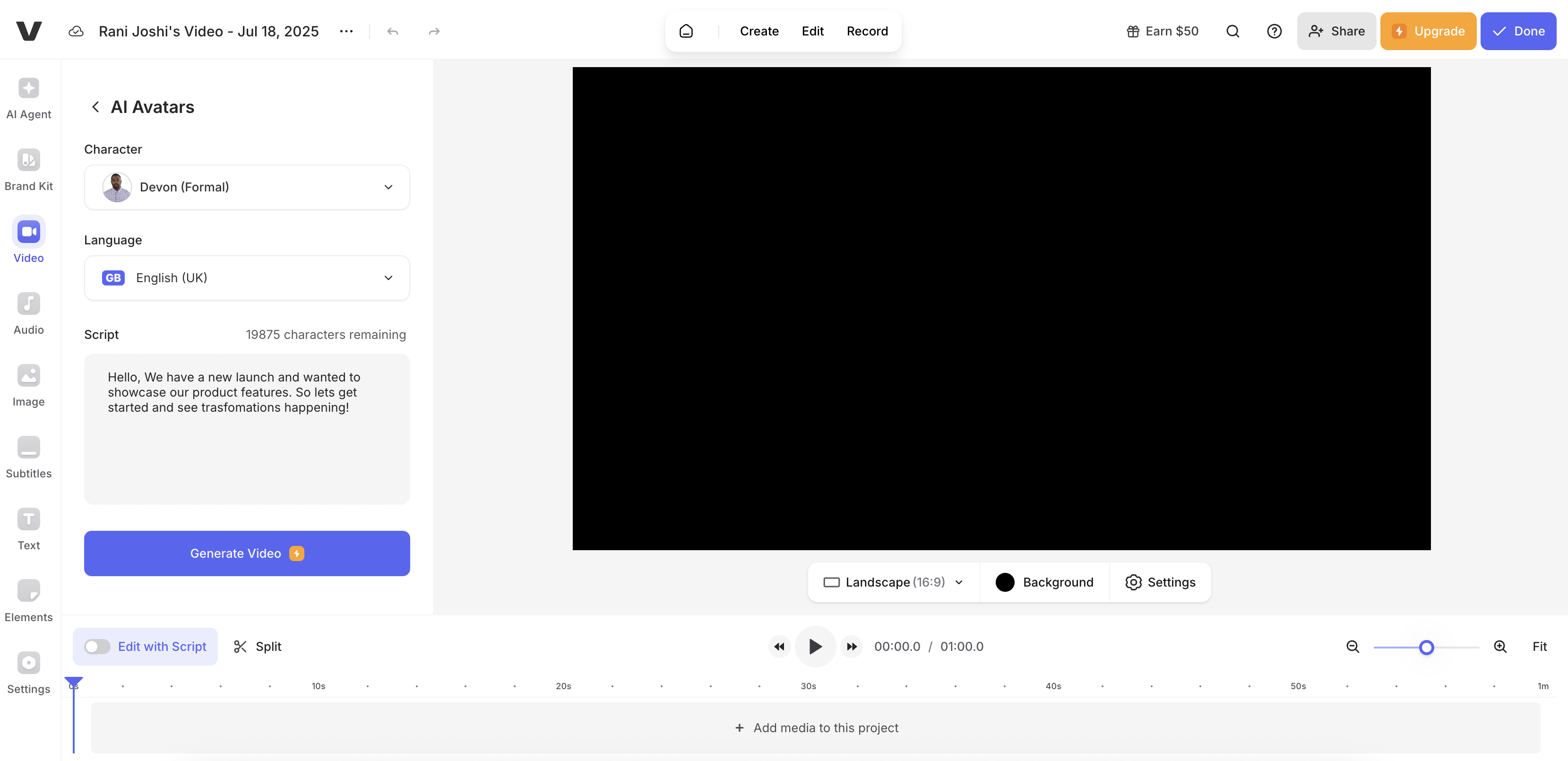The image size is (1568, 761).
Task: Expand the Character dropdown Devon (Formal)
Action: coord(247,187)
